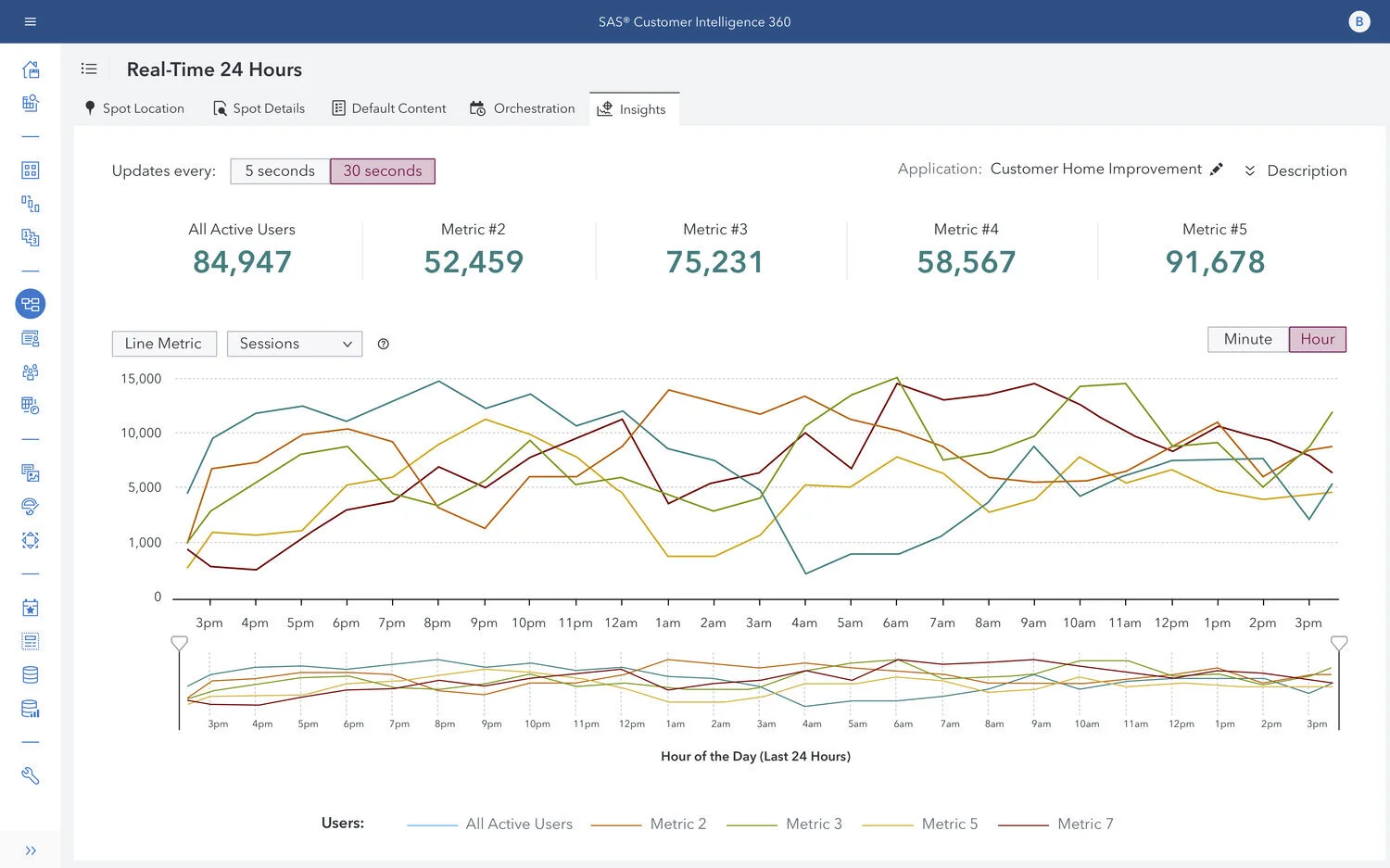Click the sidebar gauge with pencil icon
Viewport: 1390px width, 868px height.
coord(31,507)
